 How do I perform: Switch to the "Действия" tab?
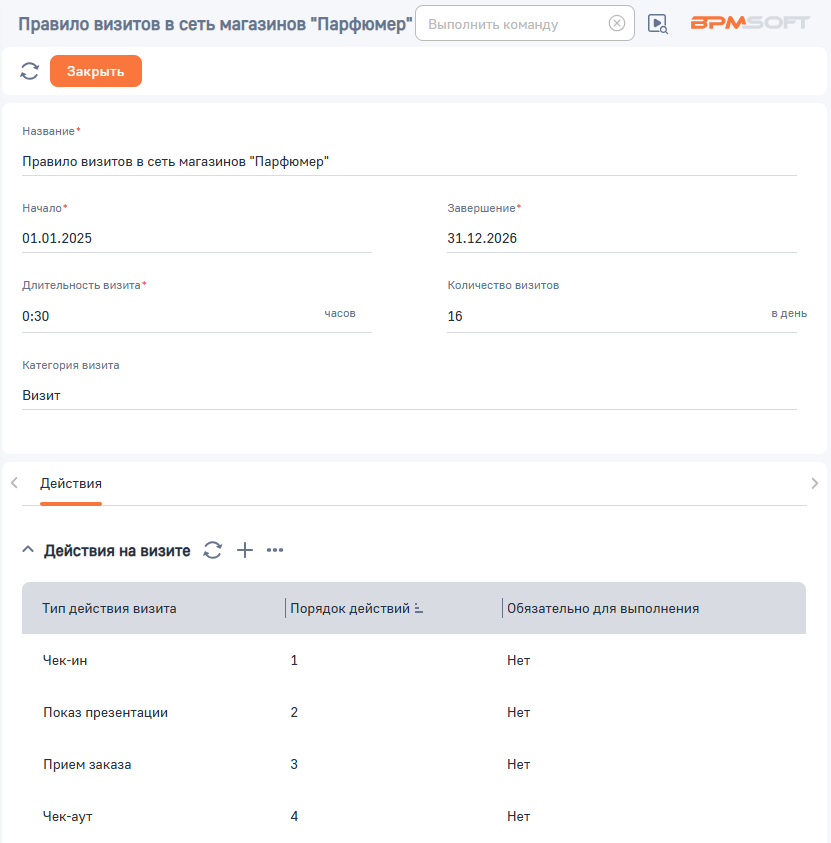click(71, 484)
